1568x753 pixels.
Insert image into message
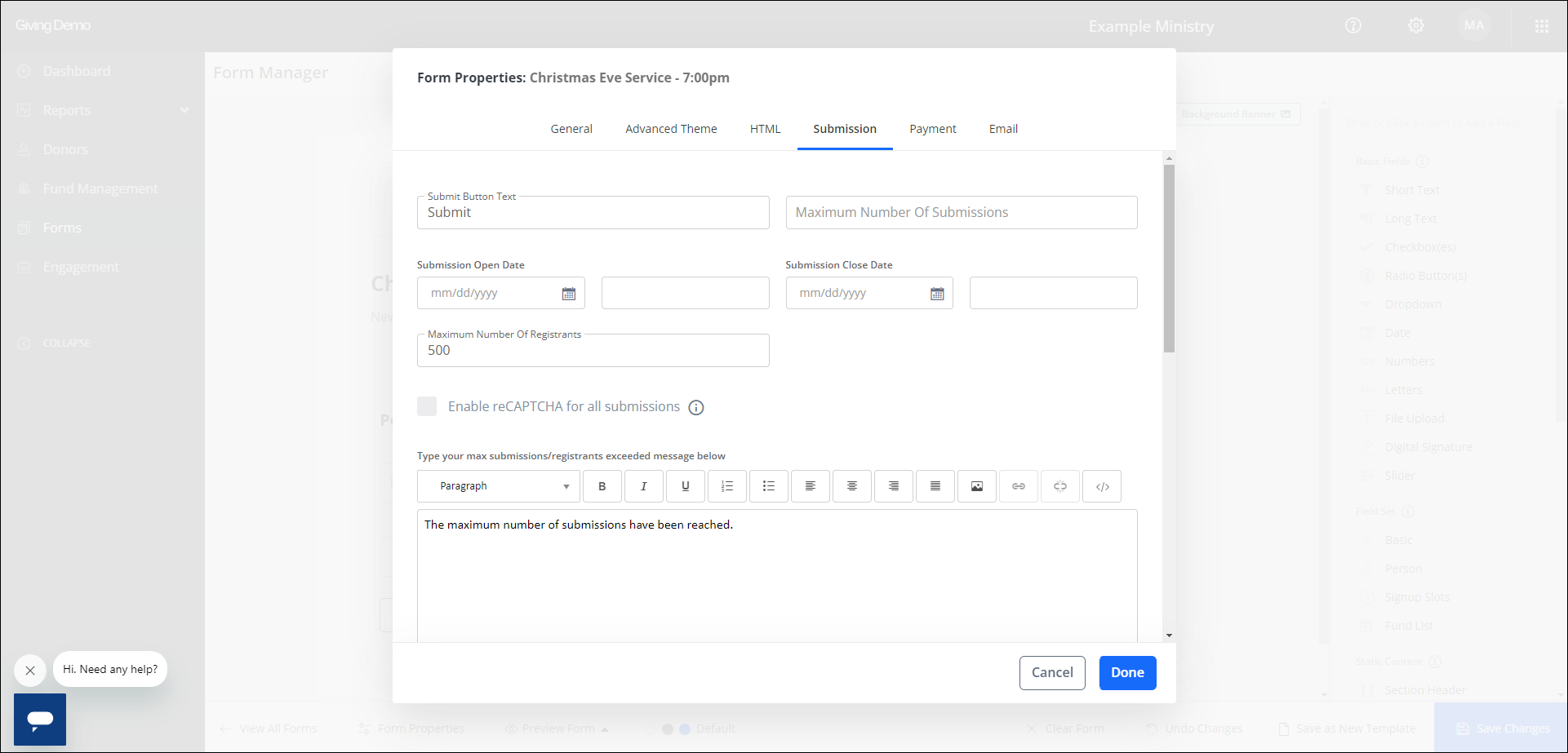point(977,486)
